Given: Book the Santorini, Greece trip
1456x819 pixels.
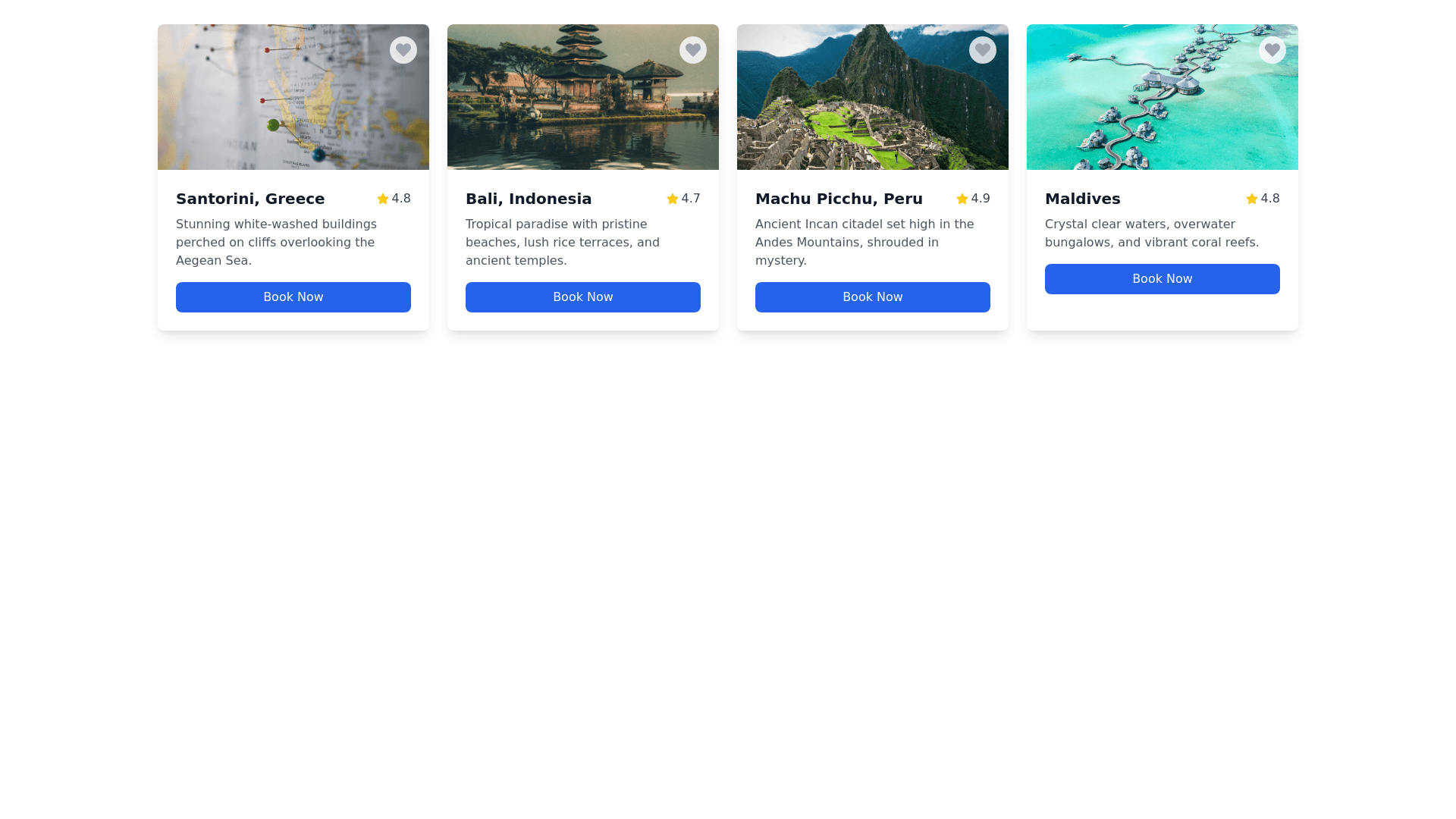Looking at the screenshot, I should [293, 297].
